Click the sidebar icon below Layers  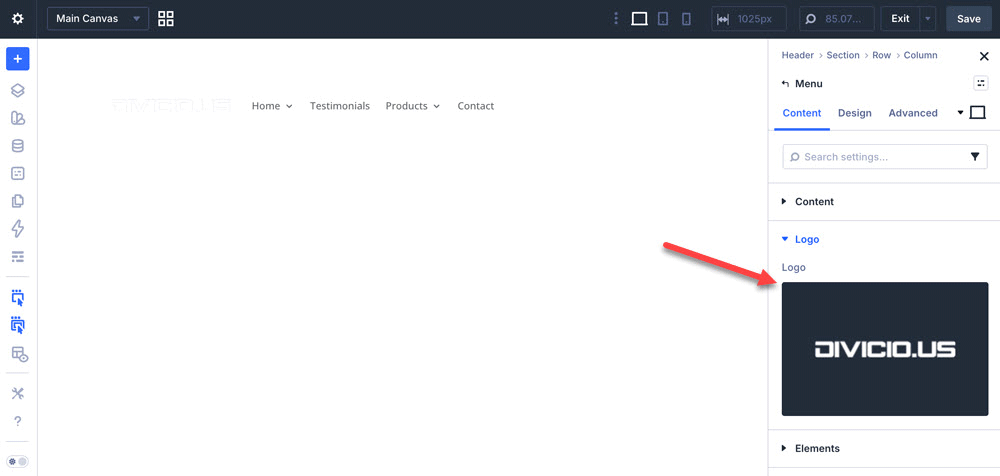[x=18, y=118]
